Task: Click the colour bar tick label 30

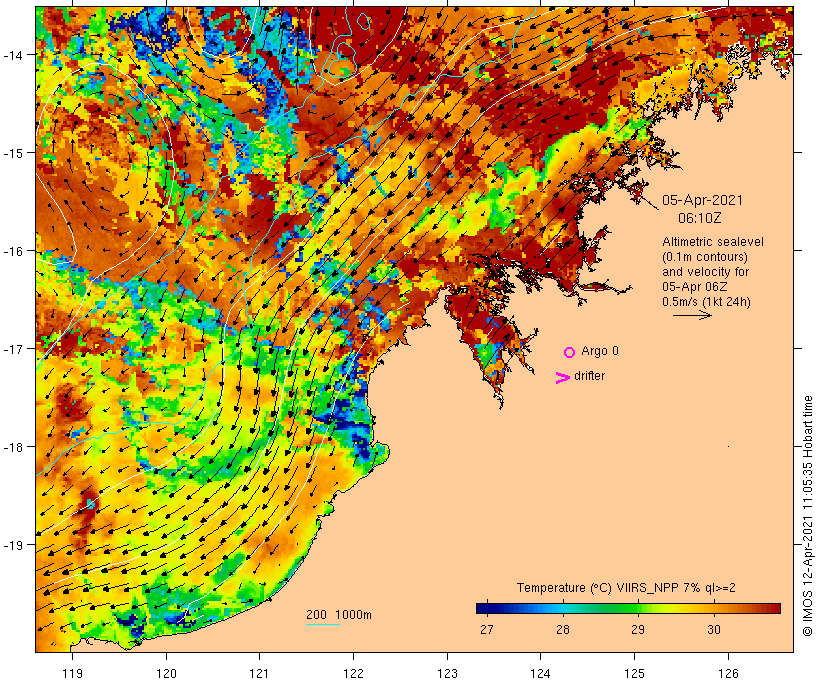Action: pyautogui.click(x=714, y=630)
